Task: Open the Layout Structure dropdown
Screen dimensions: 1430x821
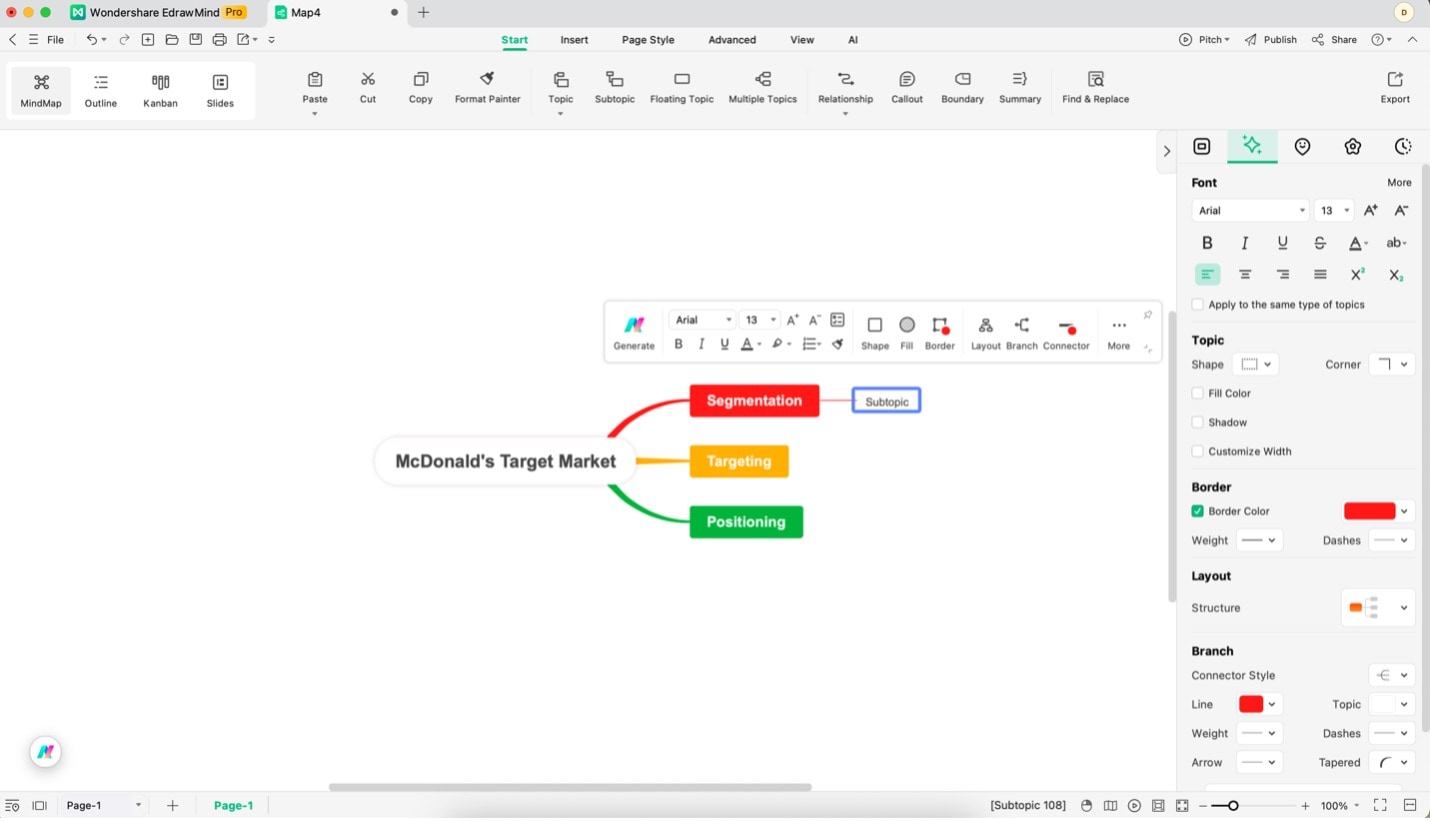Action: tap(1378, 608)
